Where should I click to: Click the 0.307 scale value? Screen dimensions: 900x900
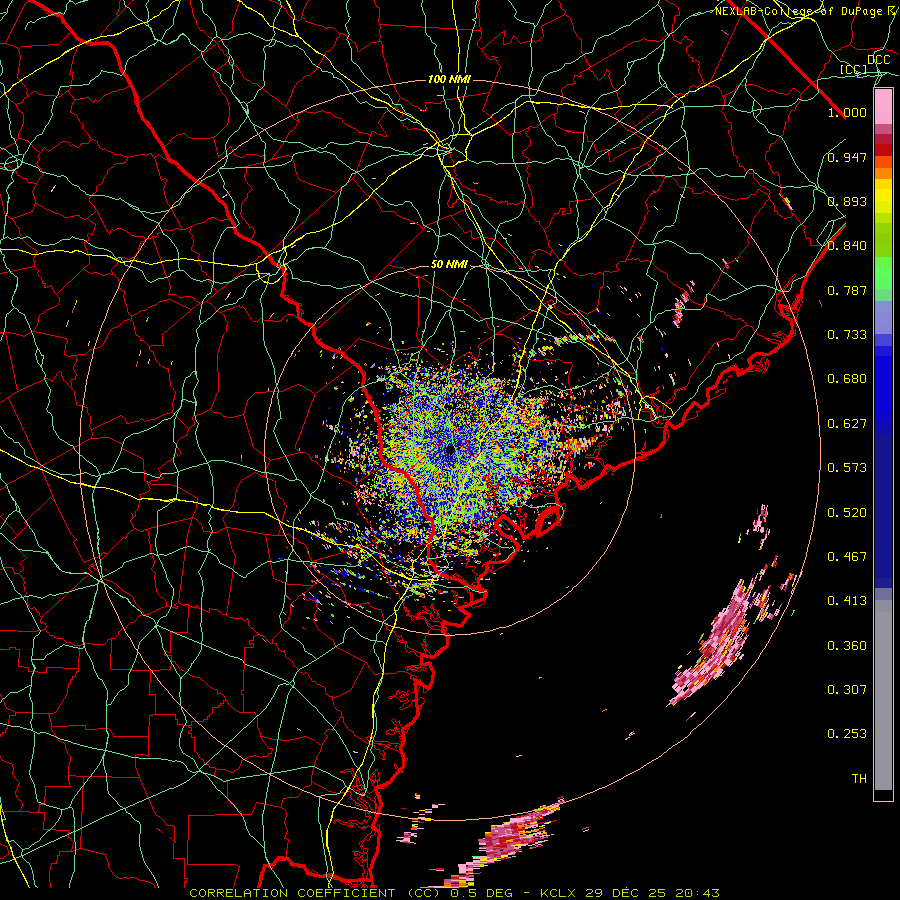click(847, 690)
